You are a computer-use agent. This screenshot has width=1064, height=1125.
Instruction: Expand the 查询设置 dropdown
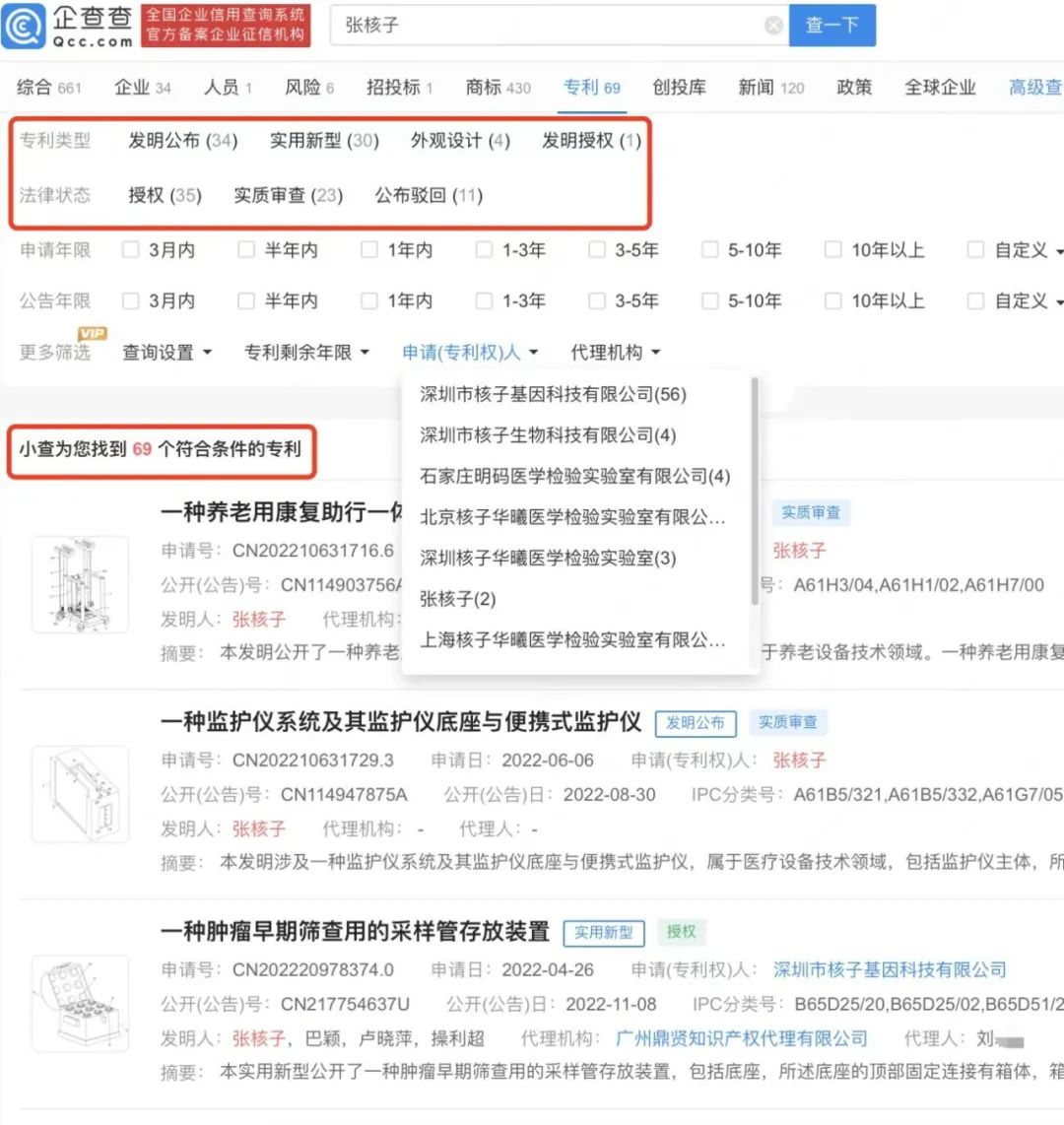[x=166, y=353]
